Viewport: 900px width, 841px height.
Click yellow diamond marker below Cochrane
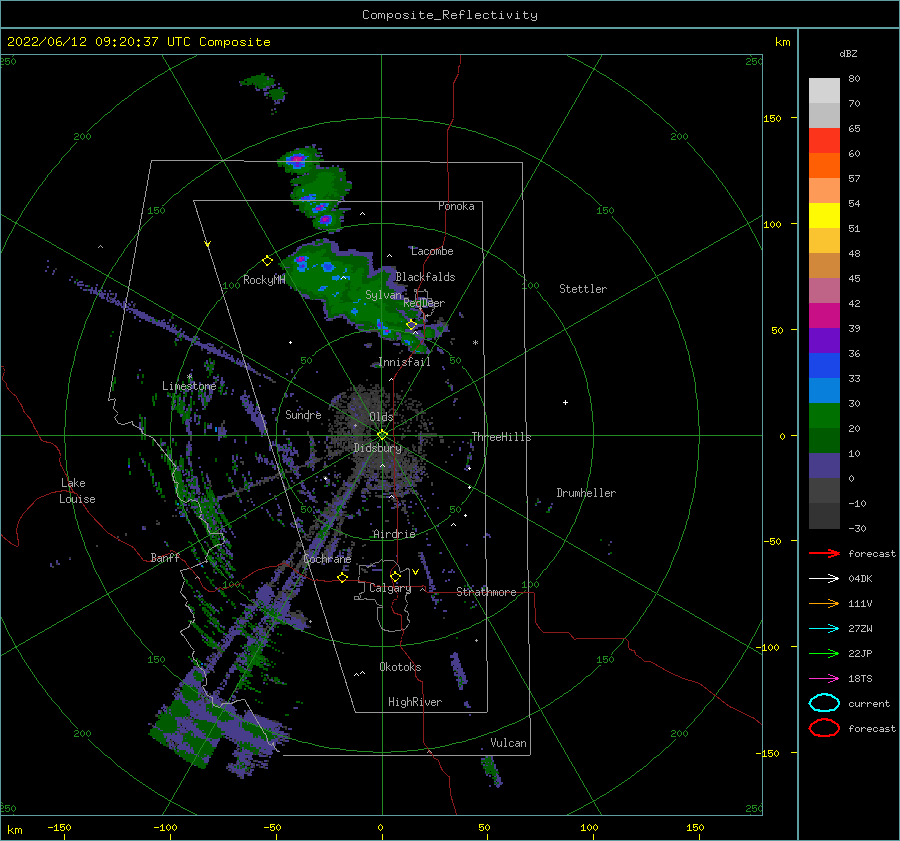343,577
